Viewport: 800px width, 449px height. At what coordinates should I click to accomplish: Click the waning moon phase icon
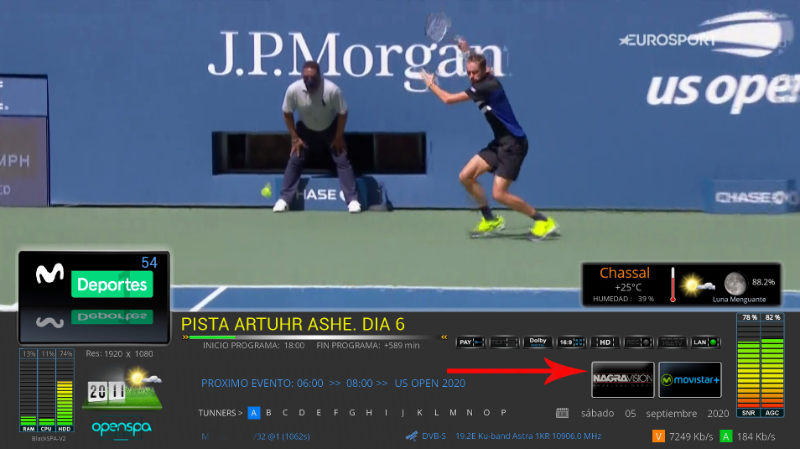(735, 283)
